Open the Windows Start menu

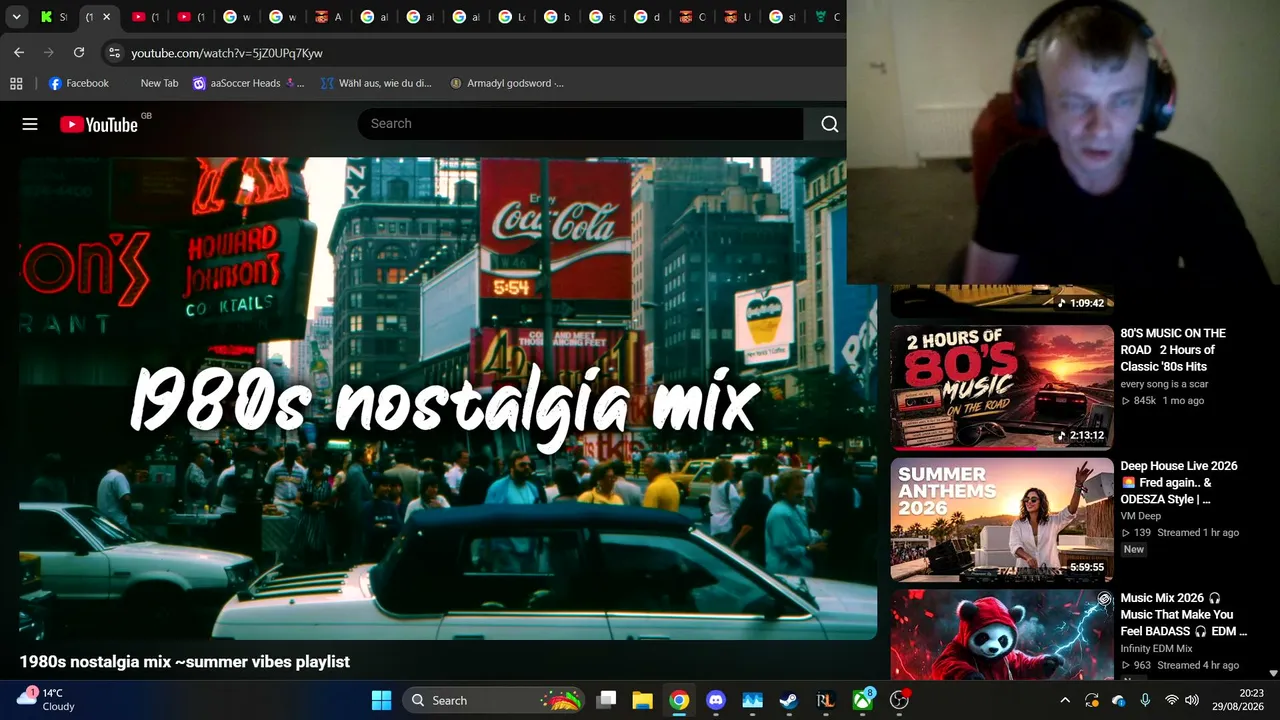tap(381, 700)
